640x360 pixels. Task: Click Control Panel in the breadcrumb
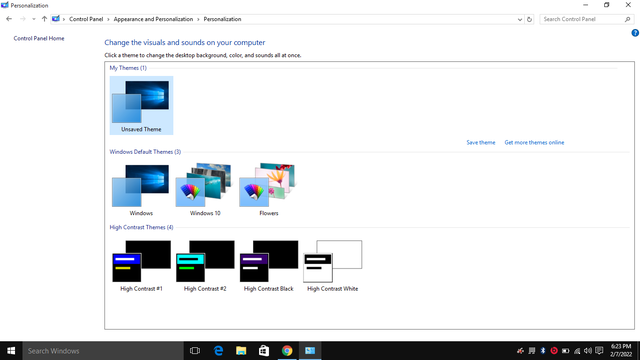coord(86,19)
